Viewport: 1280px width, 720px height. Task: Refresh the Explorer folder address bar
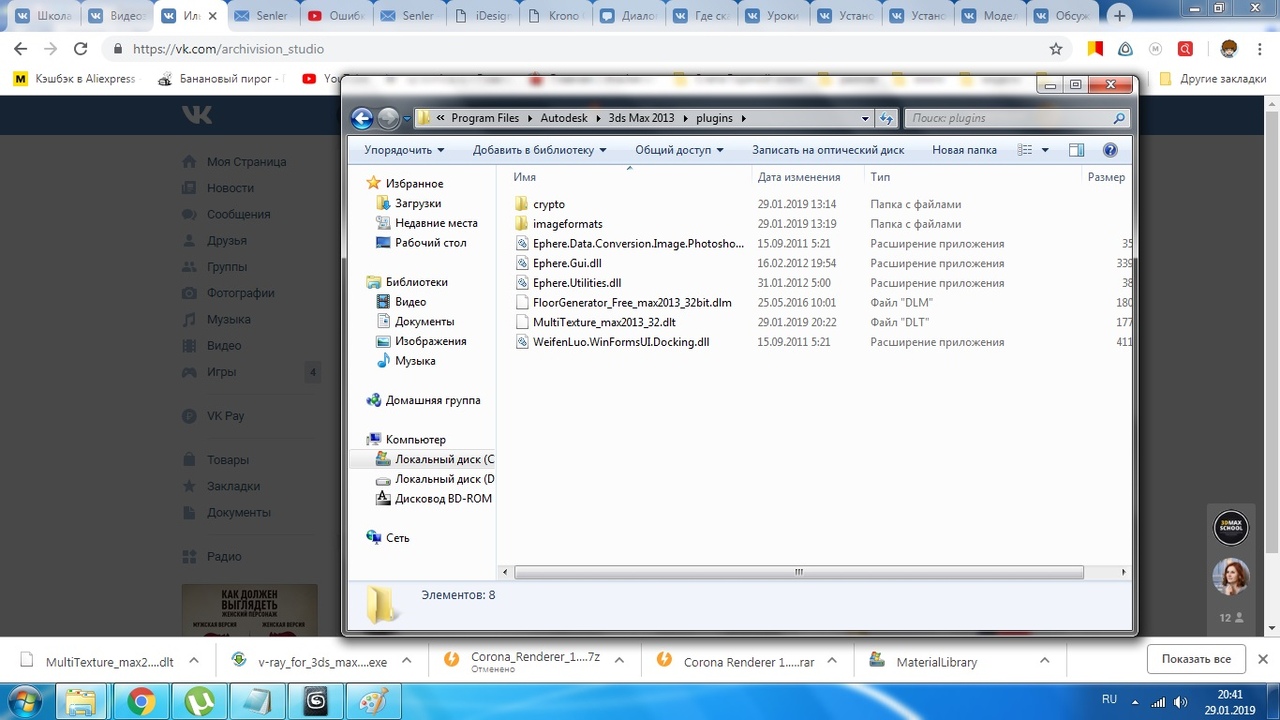[x=886, y=118]
